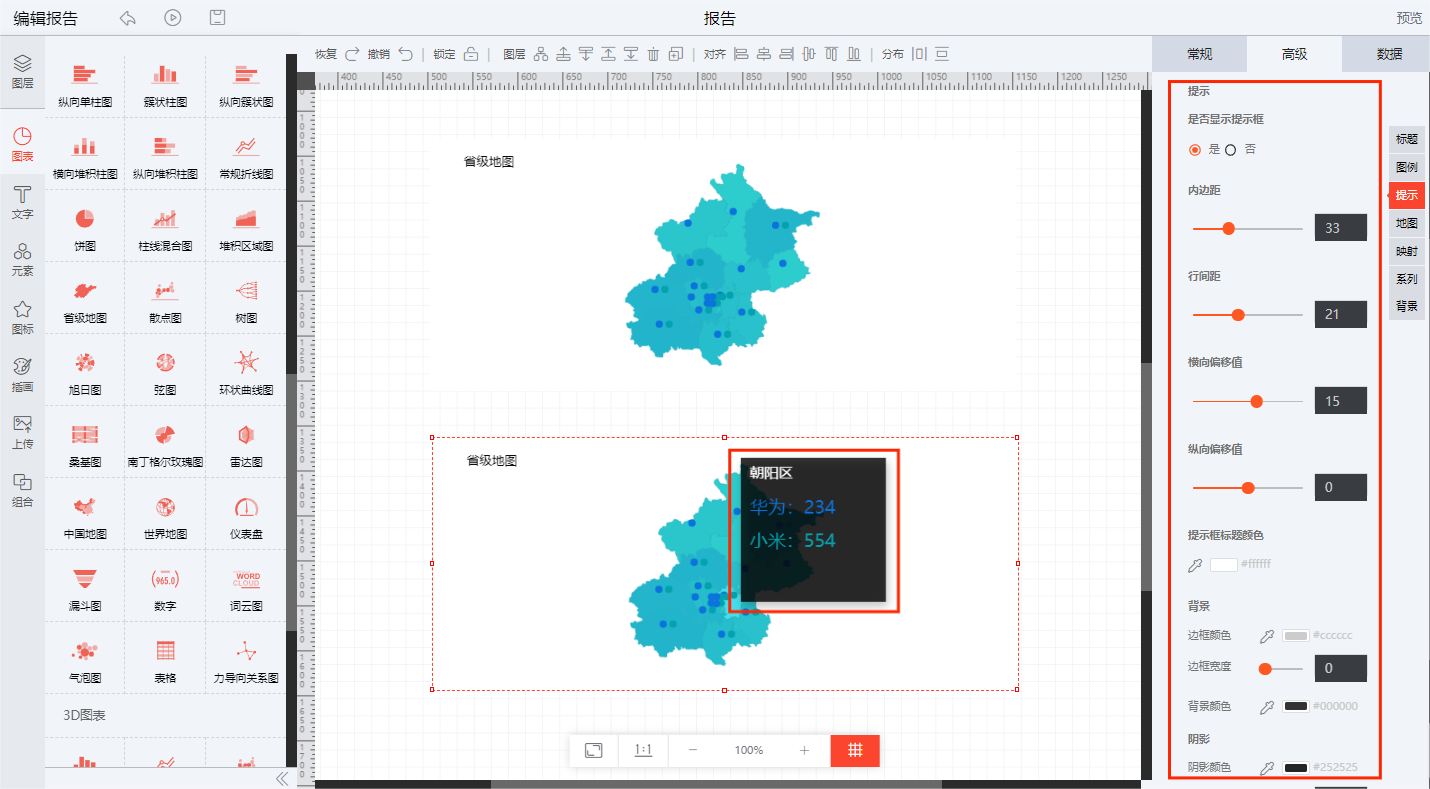Image resolution: width=1430 pixels, height=789 pixels.
Task: Toggle the canvas grid button
Action: pyautogui.click(x=855, y=750)
